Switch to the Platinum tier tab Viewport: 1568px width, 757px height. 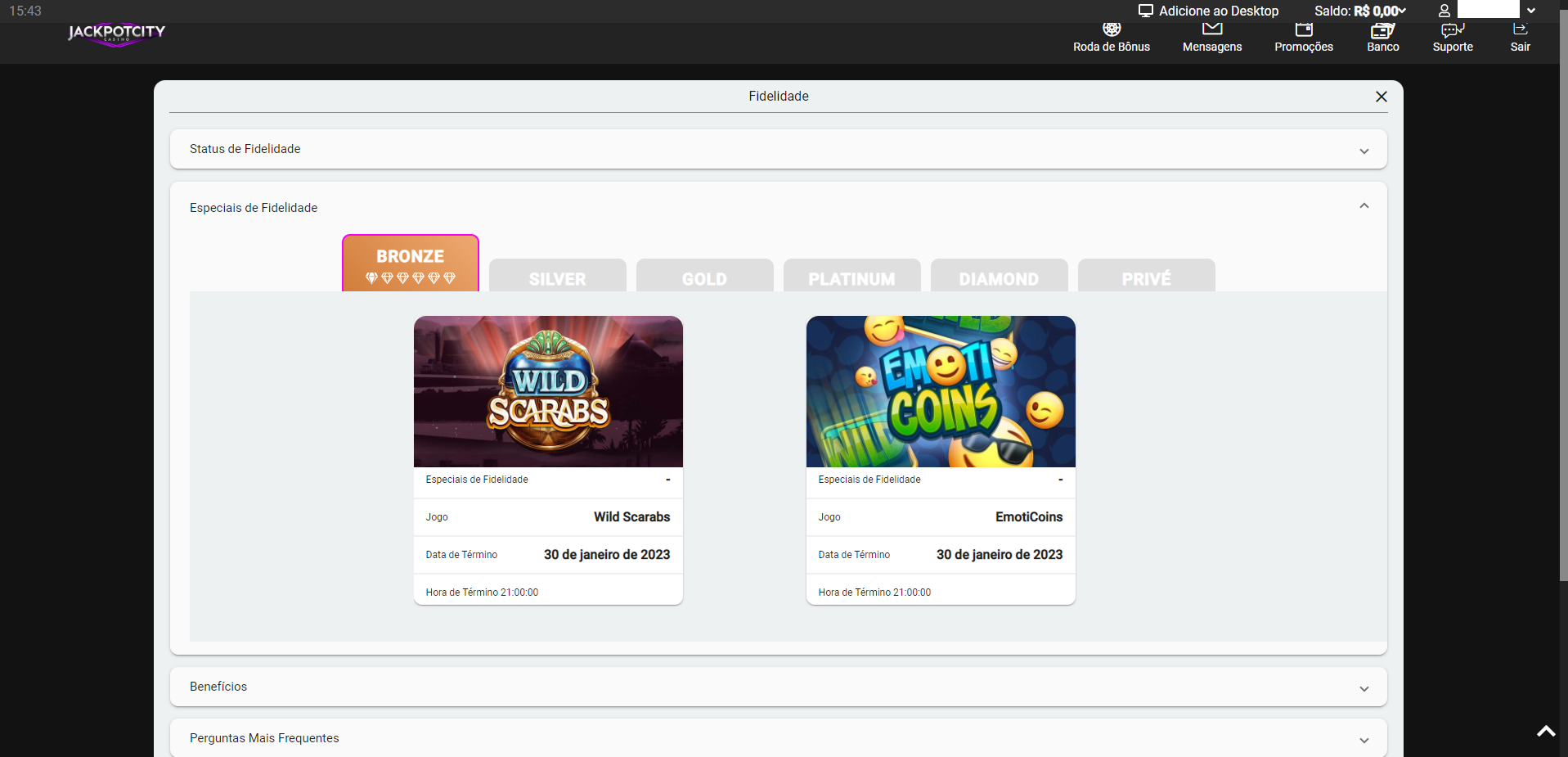click(x=852, y=276)
